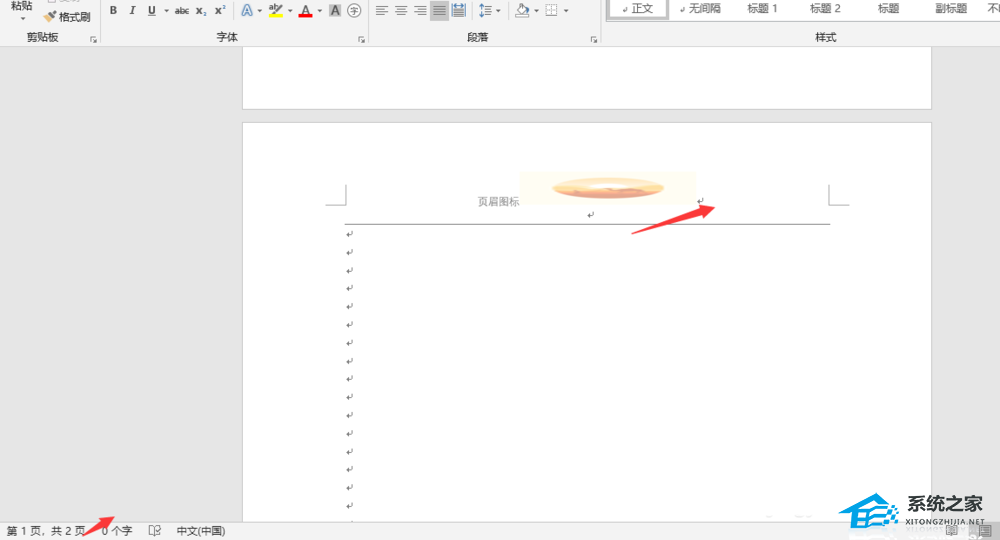The width and height of the screenshot is (1000, 540).
Task: Click the enclosed character icon
Action: 354,10
